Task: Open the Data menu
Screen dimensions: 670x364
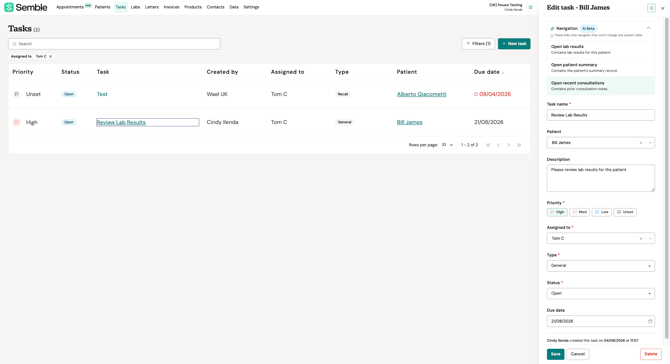Action: coord(234,7)
